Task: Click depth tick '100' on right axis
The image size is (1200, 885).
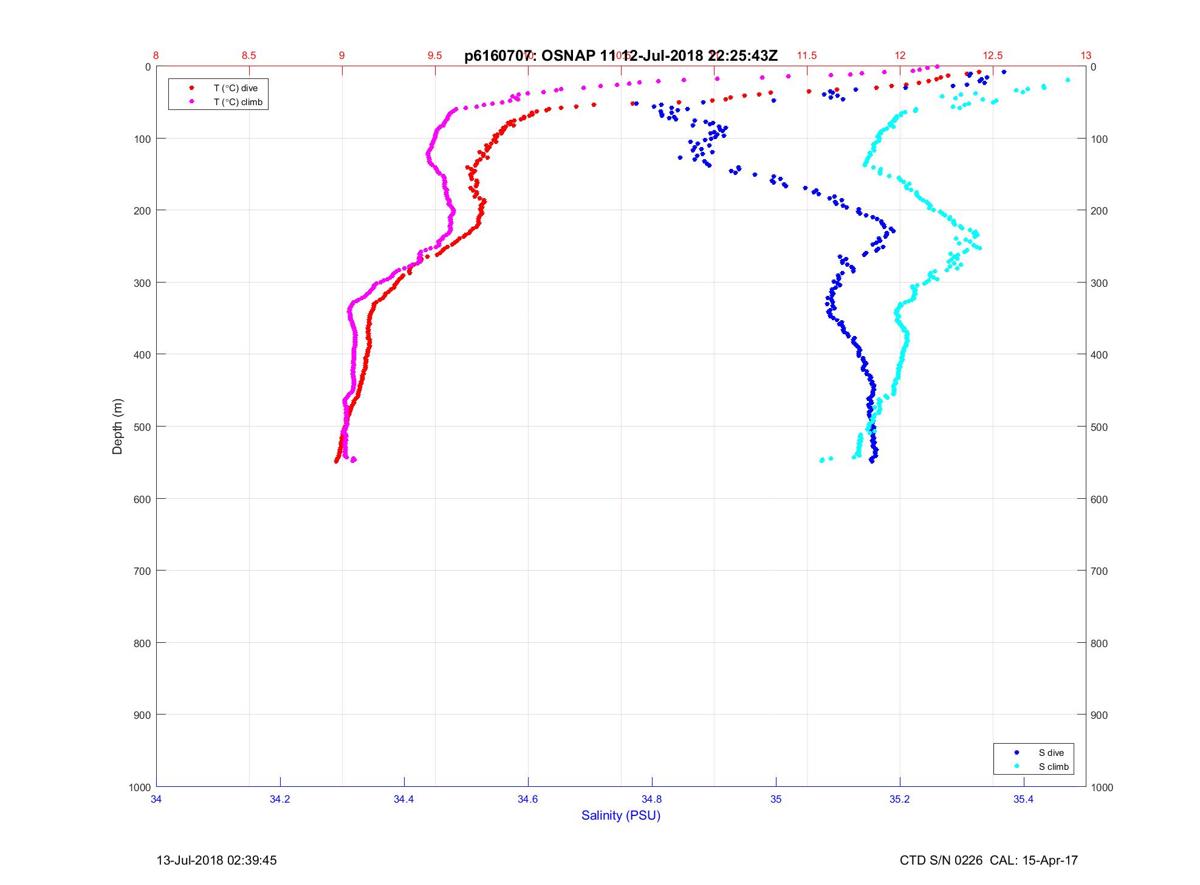Action: tap(1100, 139)
